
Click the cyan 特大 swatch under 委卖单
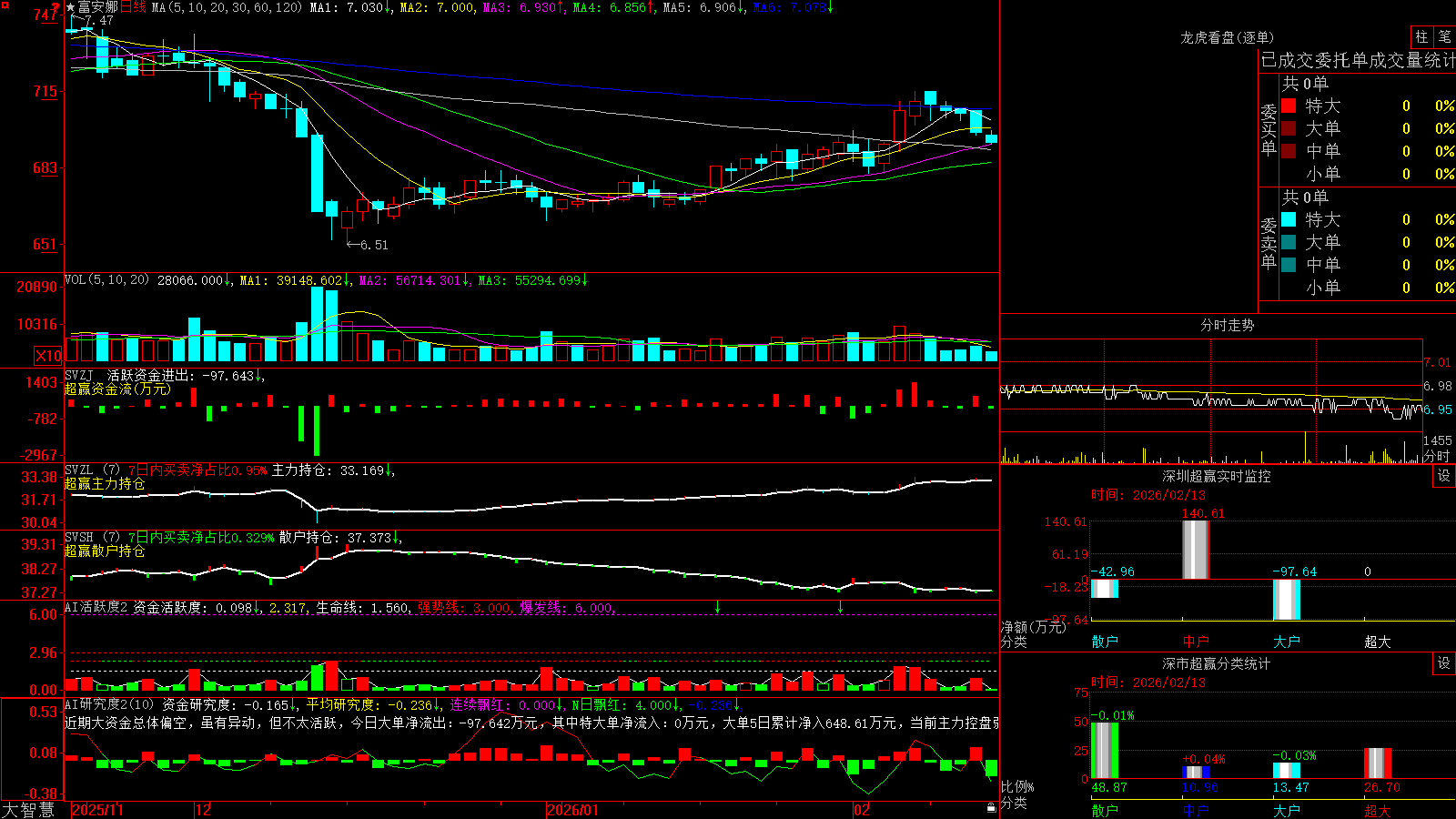[1289, 219]
